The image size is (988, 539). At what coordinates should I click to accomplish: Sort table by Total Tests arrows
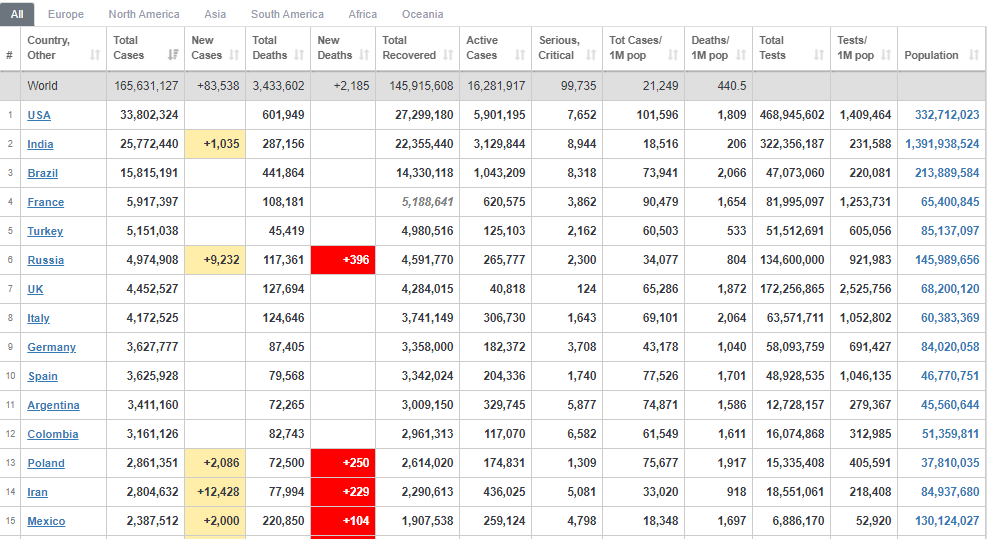coord(819,55)
